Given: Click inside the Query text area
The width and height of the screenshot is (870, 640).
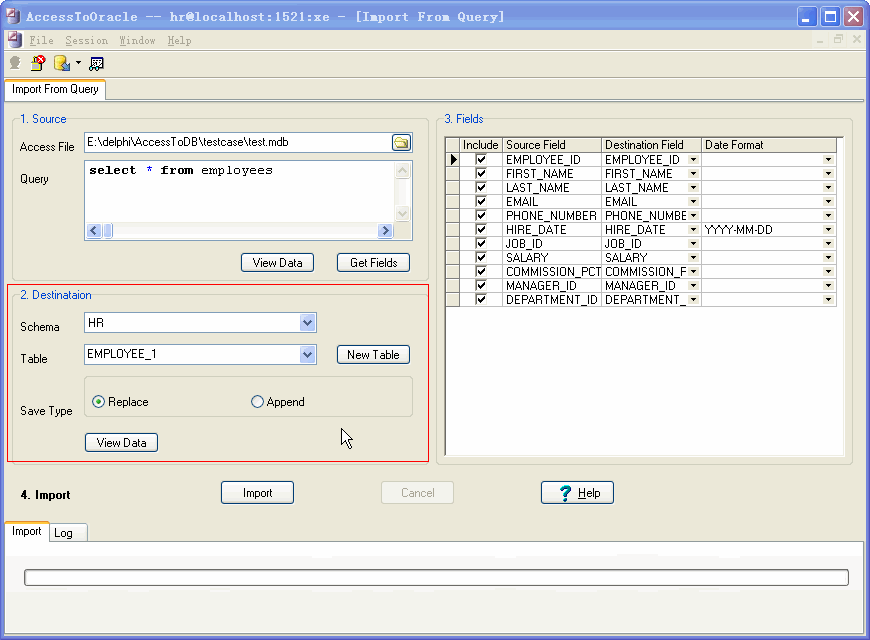Looking at the screenshot, I should click(x=240, y=192).
